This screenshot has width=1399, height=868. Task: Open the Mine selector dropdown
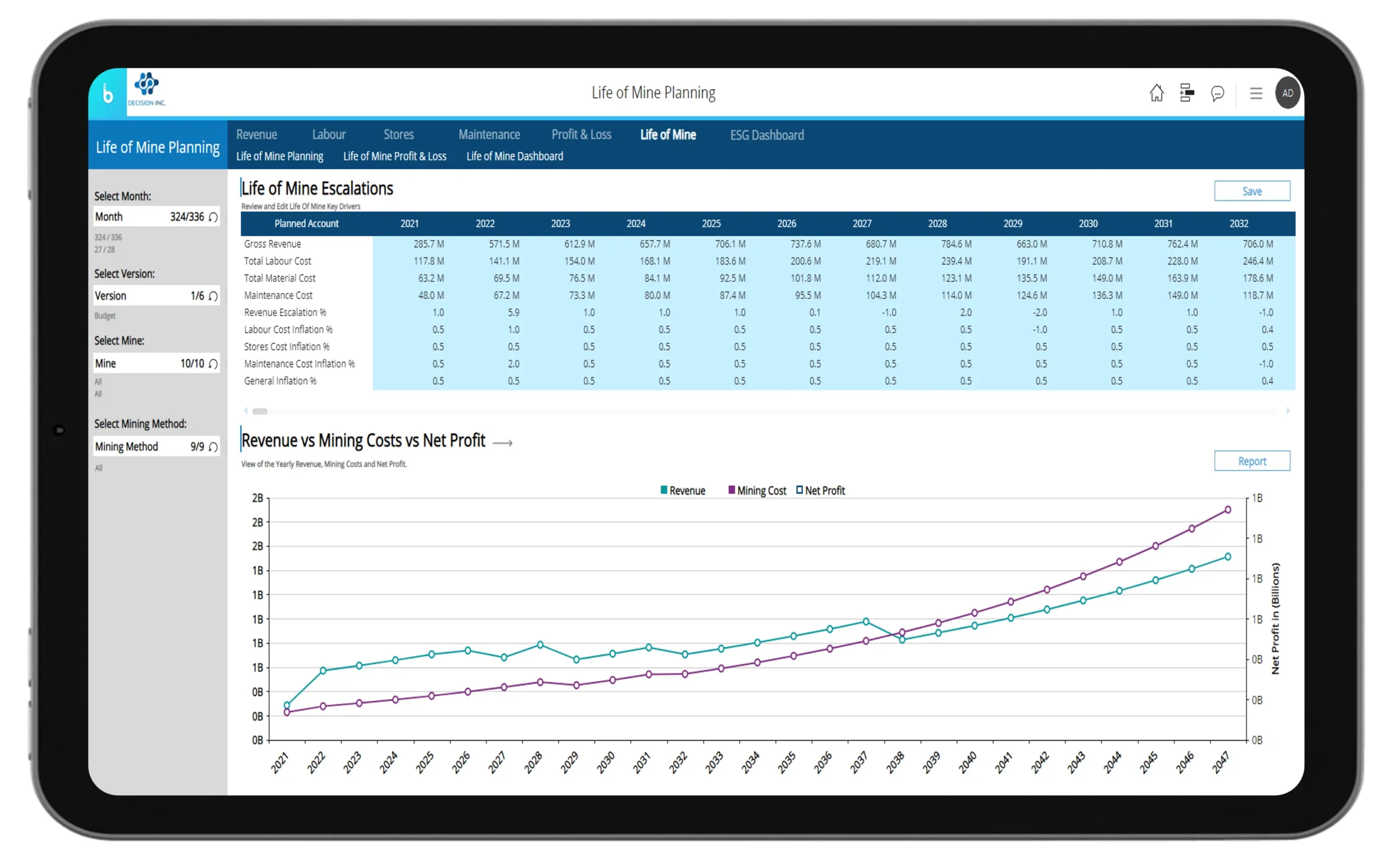(149, 363)
